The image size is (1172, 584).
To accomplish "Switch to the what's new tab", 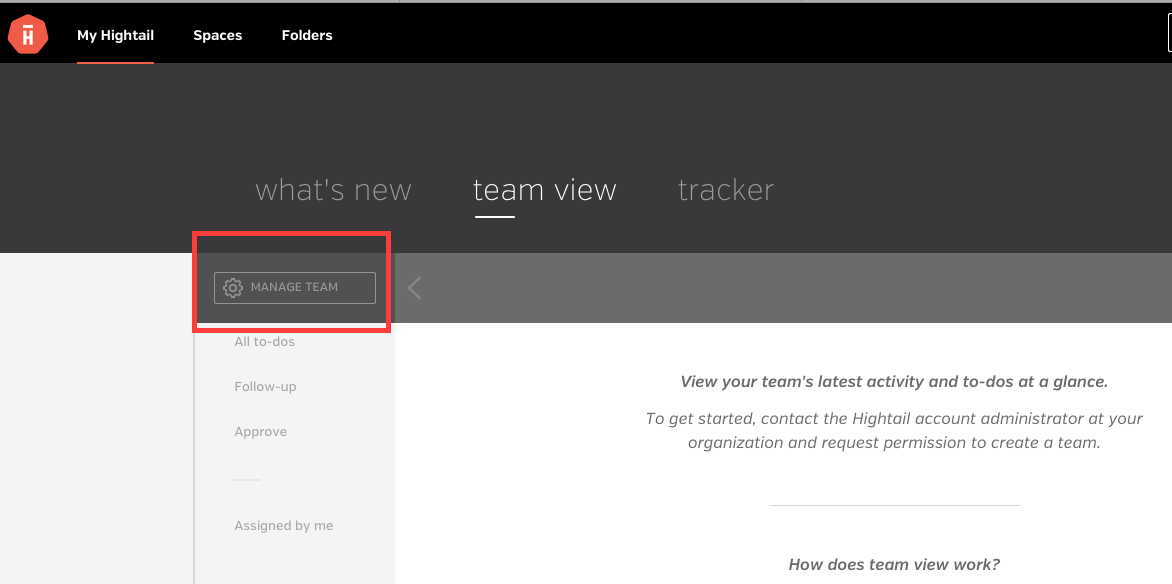I will click(x=333, y=190).
